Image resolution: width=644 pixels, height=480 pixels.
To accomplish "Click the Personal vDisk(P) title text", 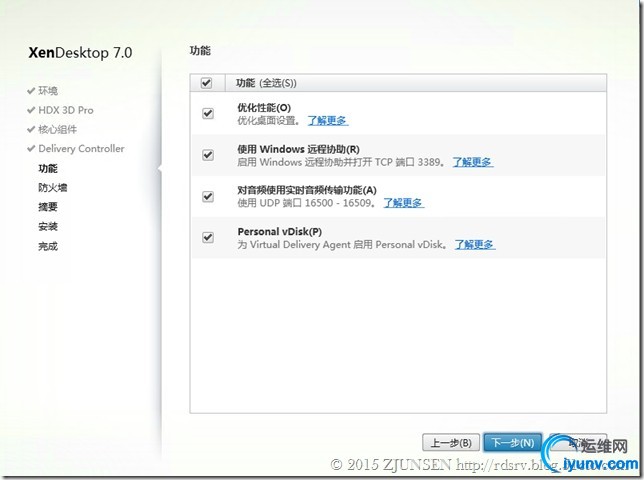I will coord(280,232).
